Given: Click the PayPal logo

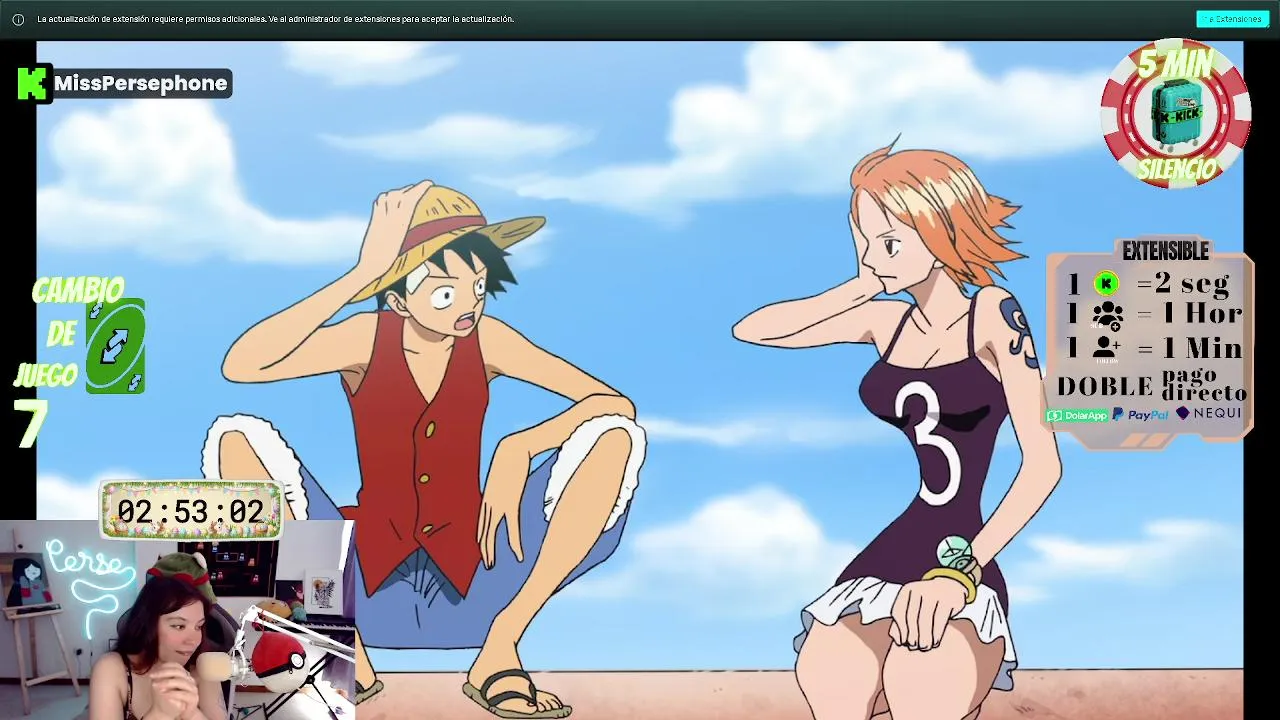Looking at the screenshot, I should 1140,415.
